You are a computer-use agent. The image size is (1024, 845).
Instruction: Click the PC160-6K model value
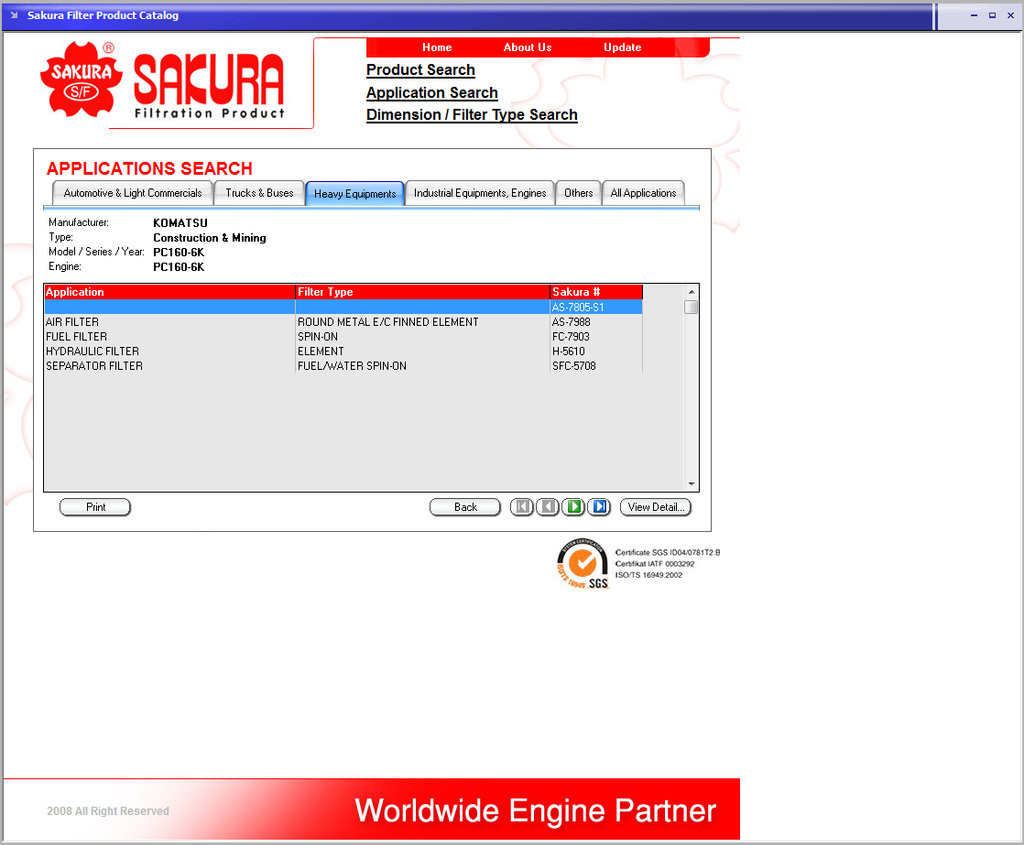(179, 253)
